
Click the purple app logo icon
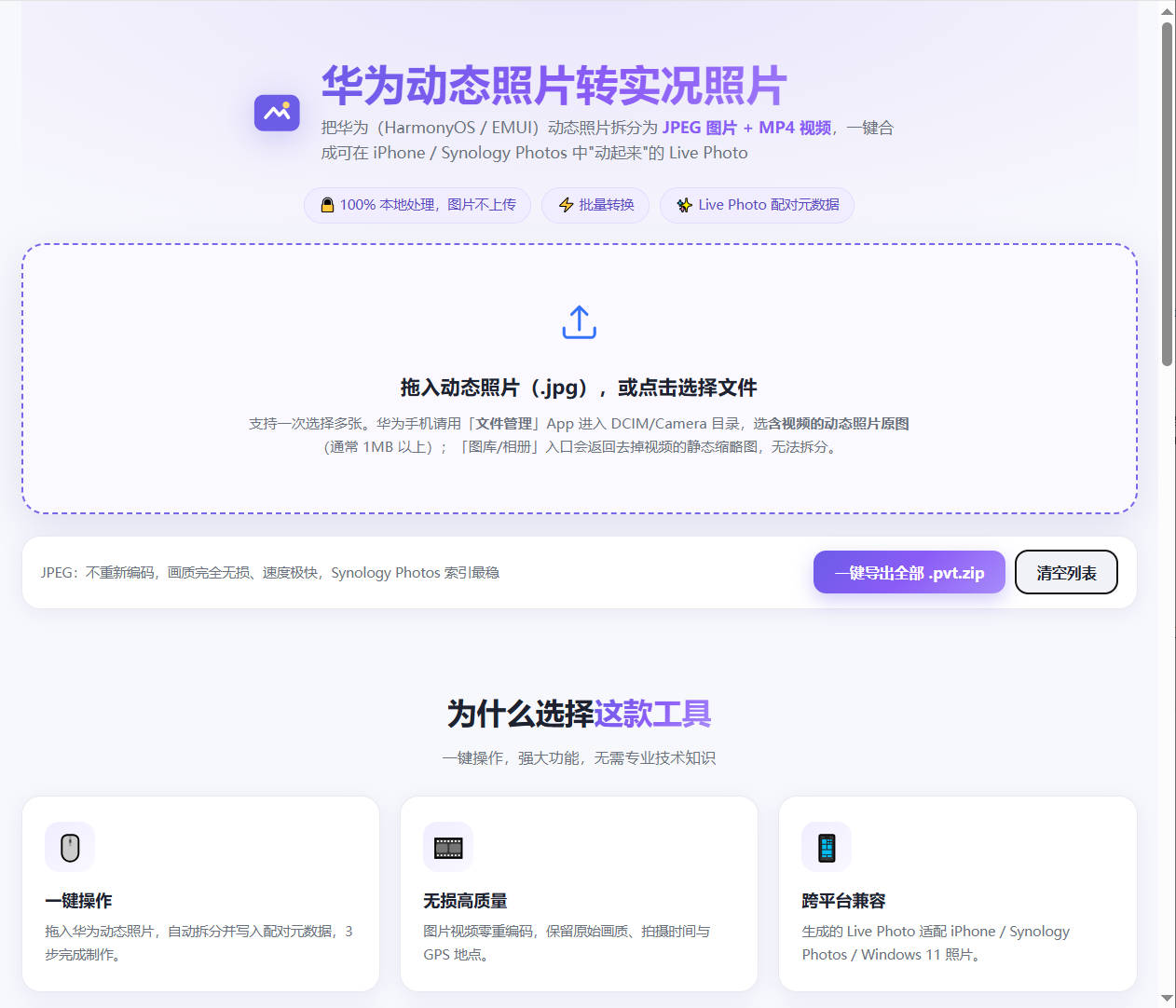277,113
